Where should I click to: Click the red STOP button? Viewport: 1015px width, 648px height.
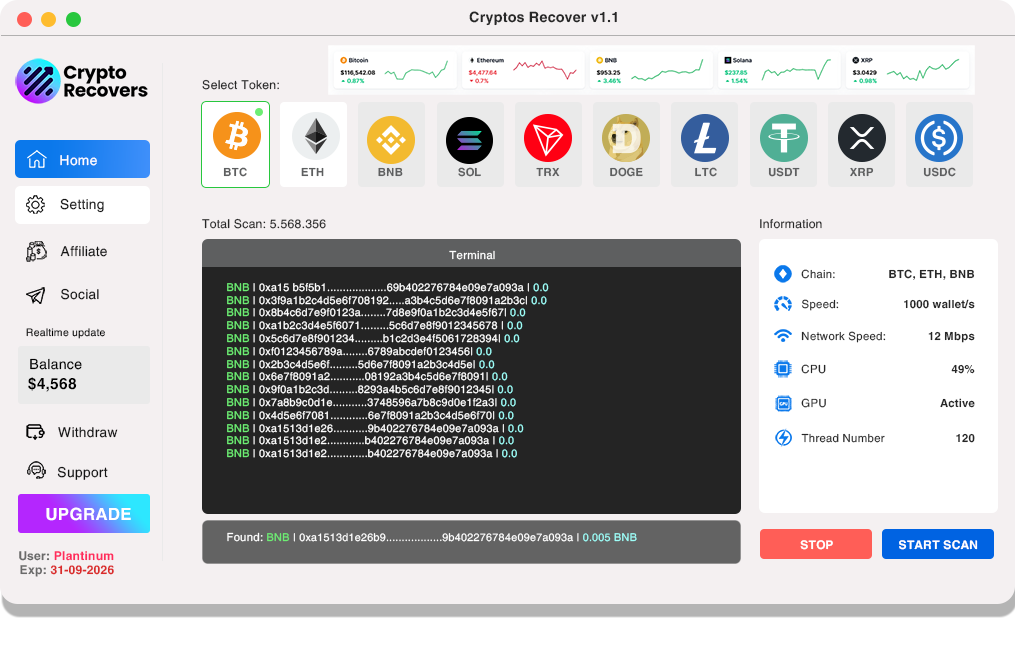816,545
